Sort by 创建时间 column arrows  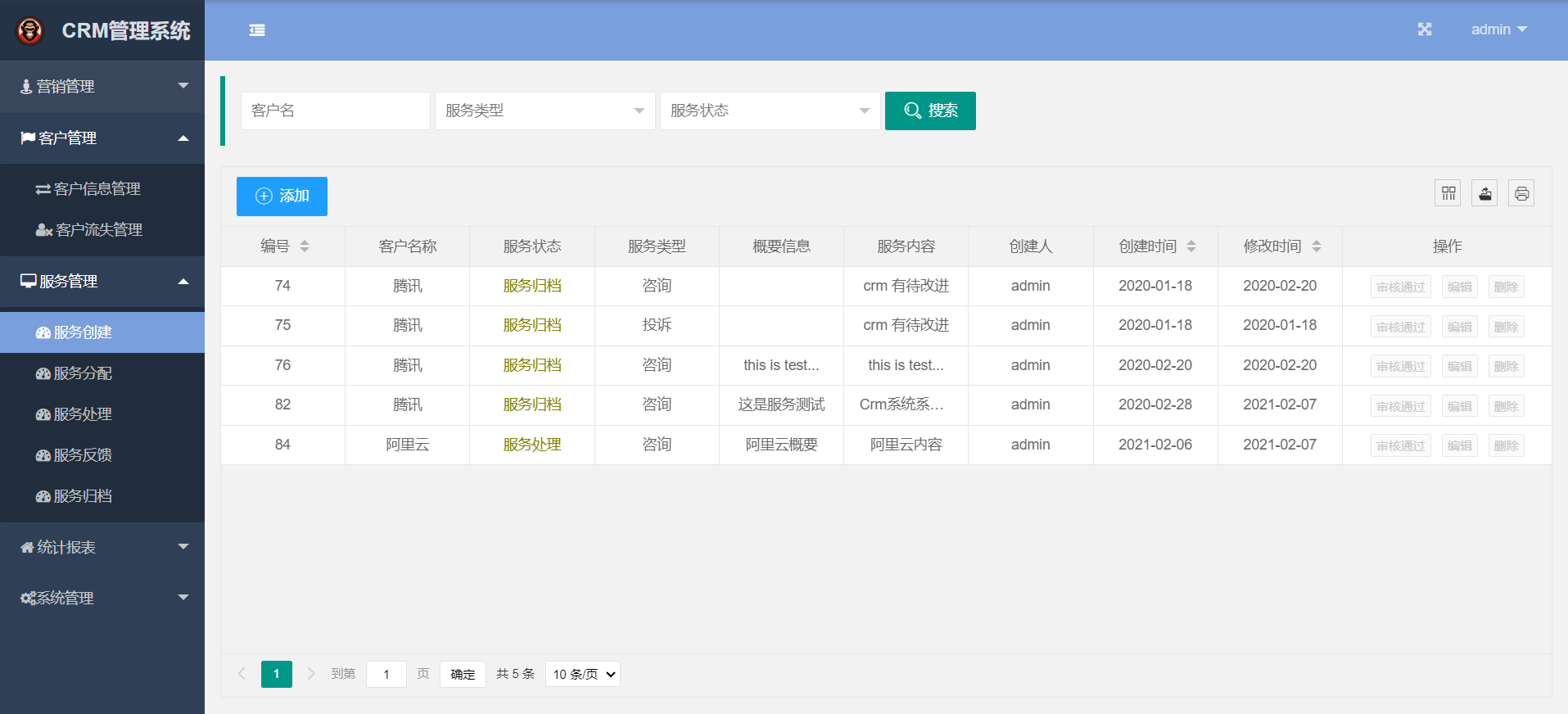pos(1191,246)
